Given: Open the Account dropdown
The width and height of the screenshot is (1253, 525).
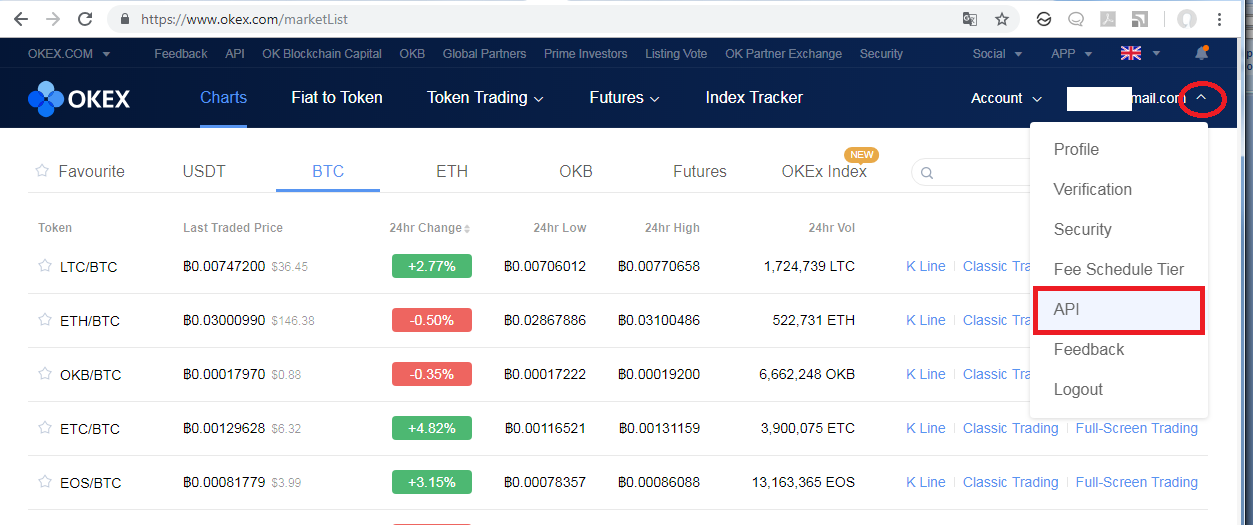Looking at the screenshot, I should click(1007, 98).
